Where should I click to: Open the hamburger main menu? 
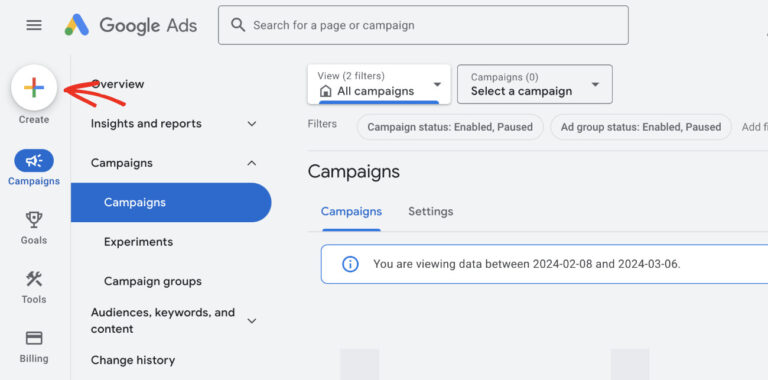34,25
